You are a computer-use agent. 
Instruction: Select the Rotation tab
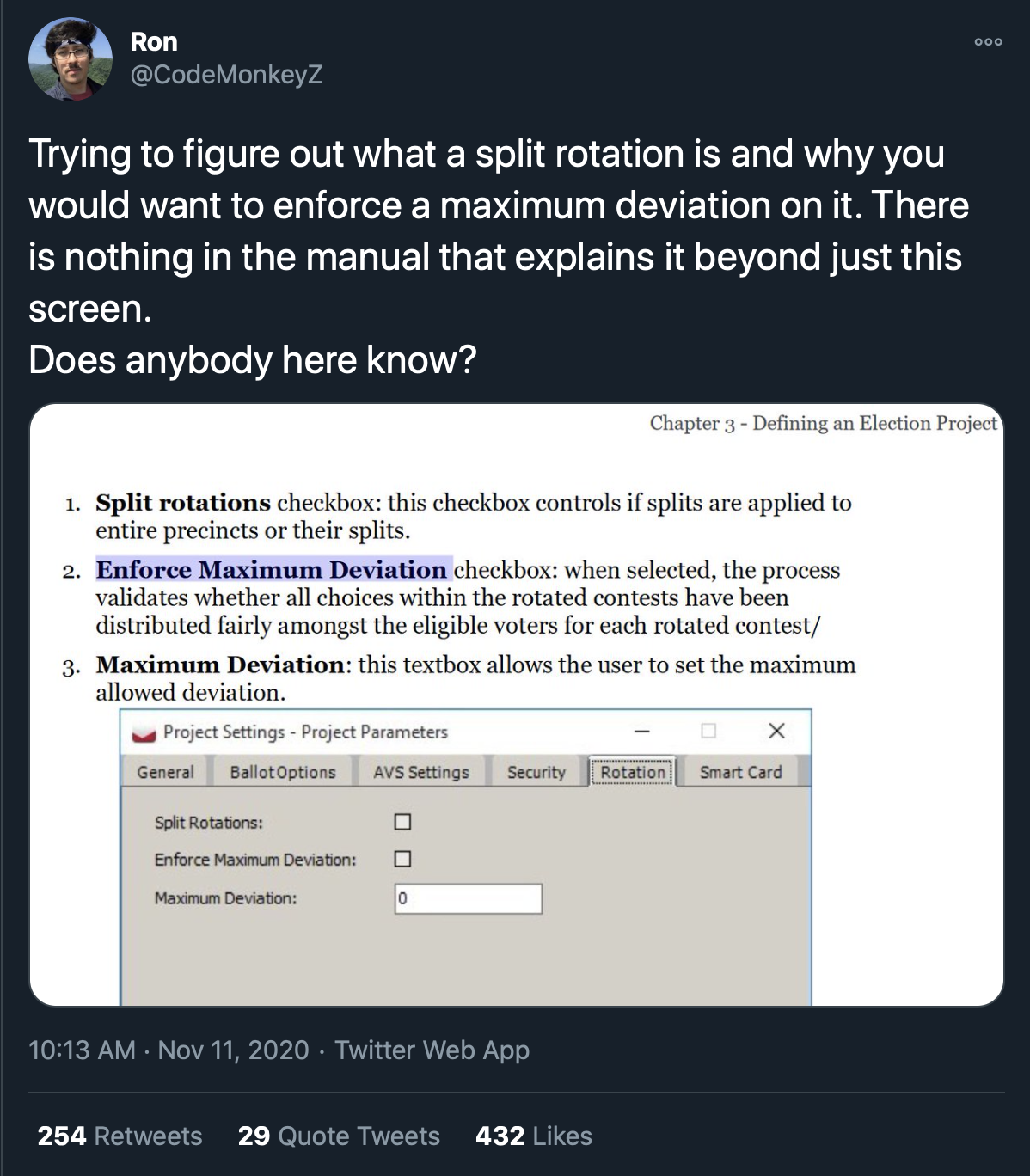click(x=633, y=771)
